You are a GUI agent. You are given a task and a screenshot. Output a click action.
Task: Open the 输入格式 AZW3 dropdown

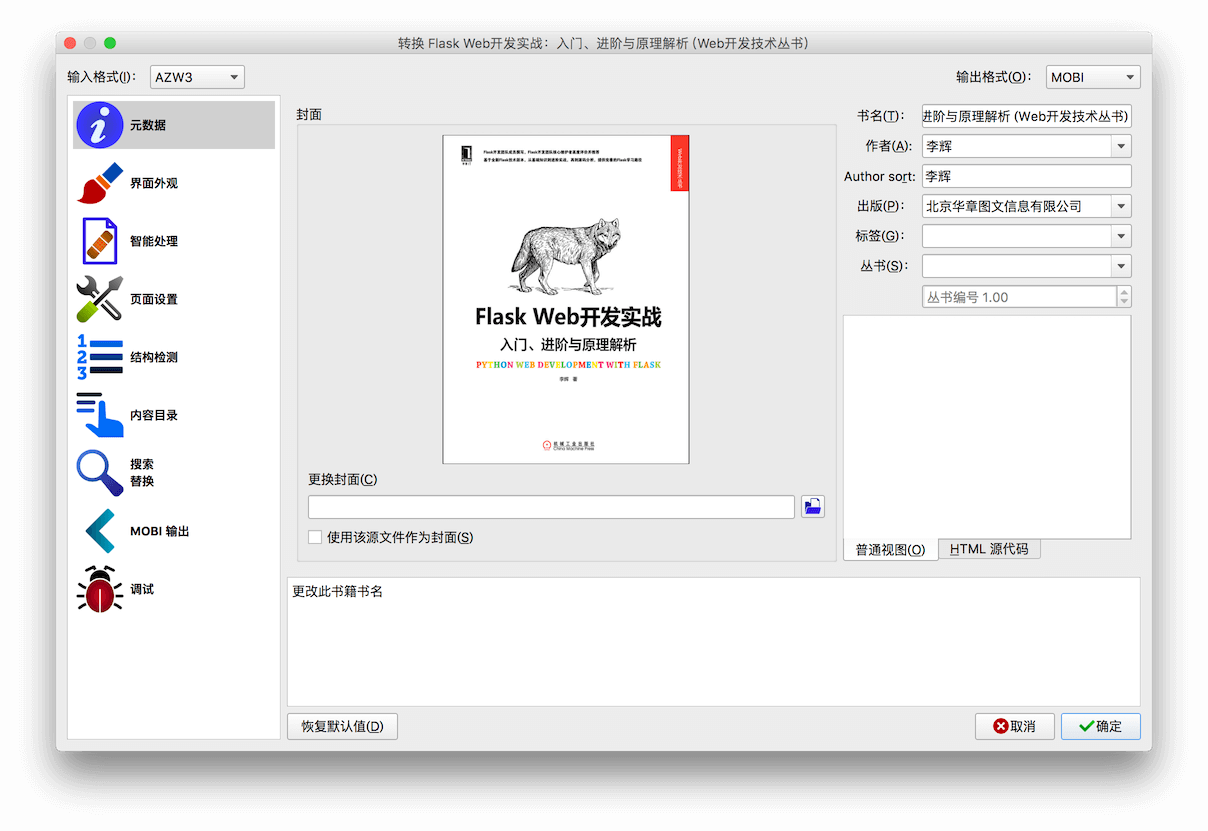(x=197, y=77)
